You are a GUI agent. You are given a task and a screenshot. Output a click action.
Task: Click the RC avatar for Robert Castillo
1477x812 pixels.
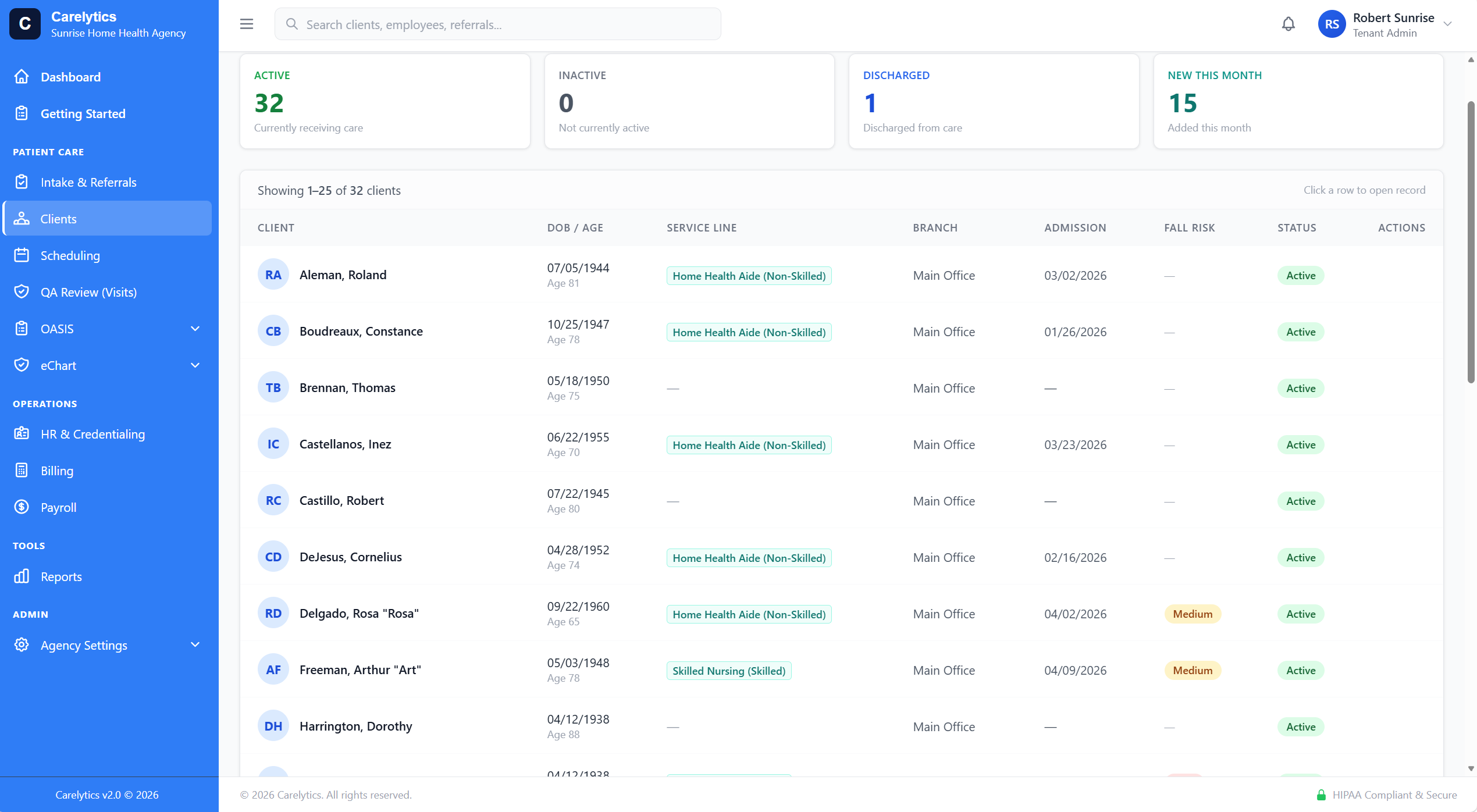[273, 501]
